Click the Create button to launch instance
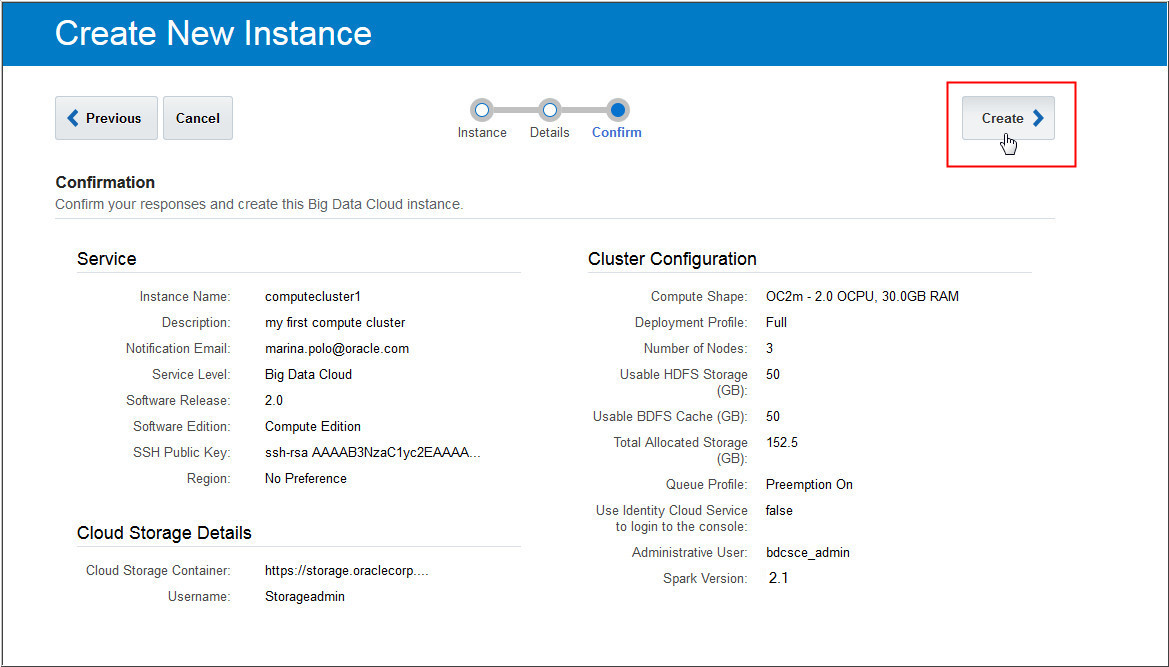Viewport: 1169px width, 667px height. (x=1008, y=117)
